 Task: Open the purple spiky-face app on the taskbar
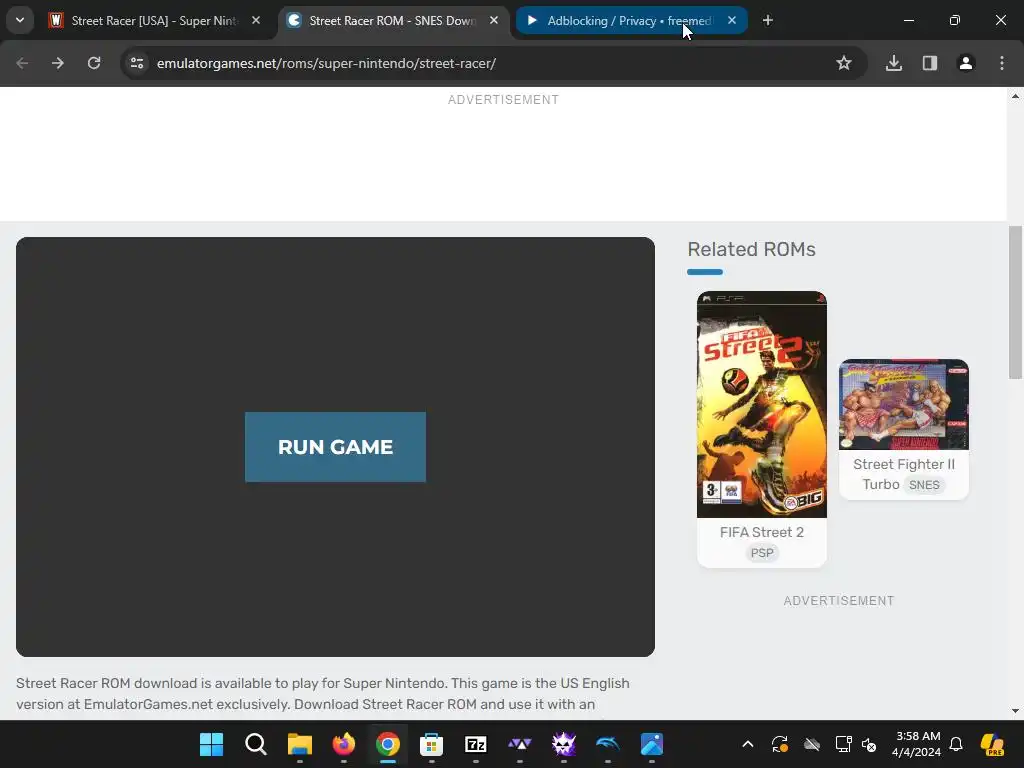tap(564, 744)
